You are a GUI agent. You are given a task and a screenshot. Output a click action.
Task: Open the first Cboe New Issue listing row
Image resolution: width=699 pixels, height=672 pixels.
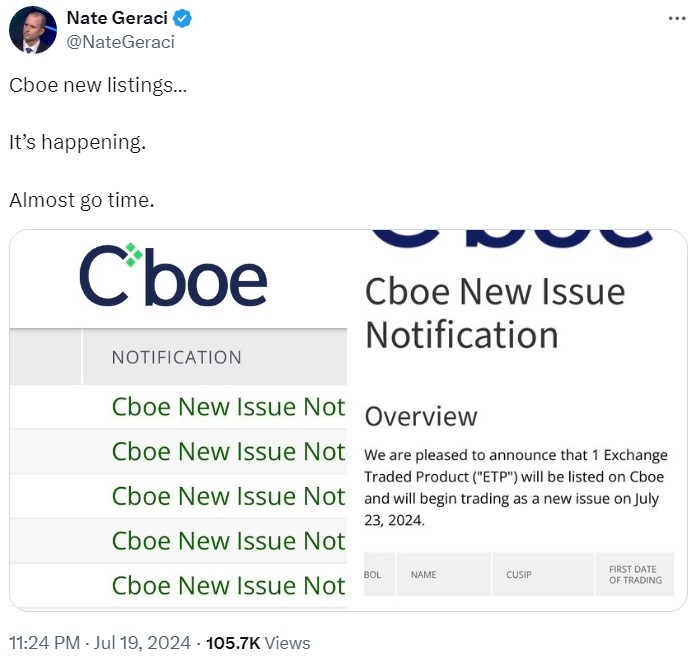pos(228,407)
